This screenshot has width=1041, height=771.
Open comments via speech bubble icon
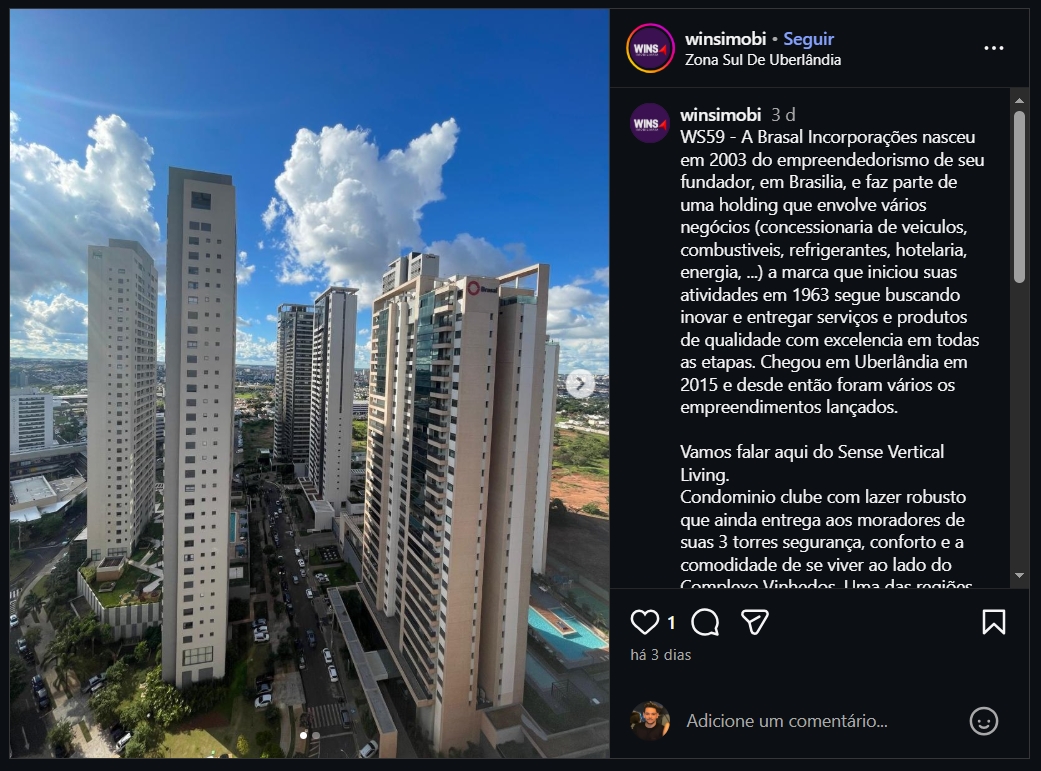click(705, 622)
